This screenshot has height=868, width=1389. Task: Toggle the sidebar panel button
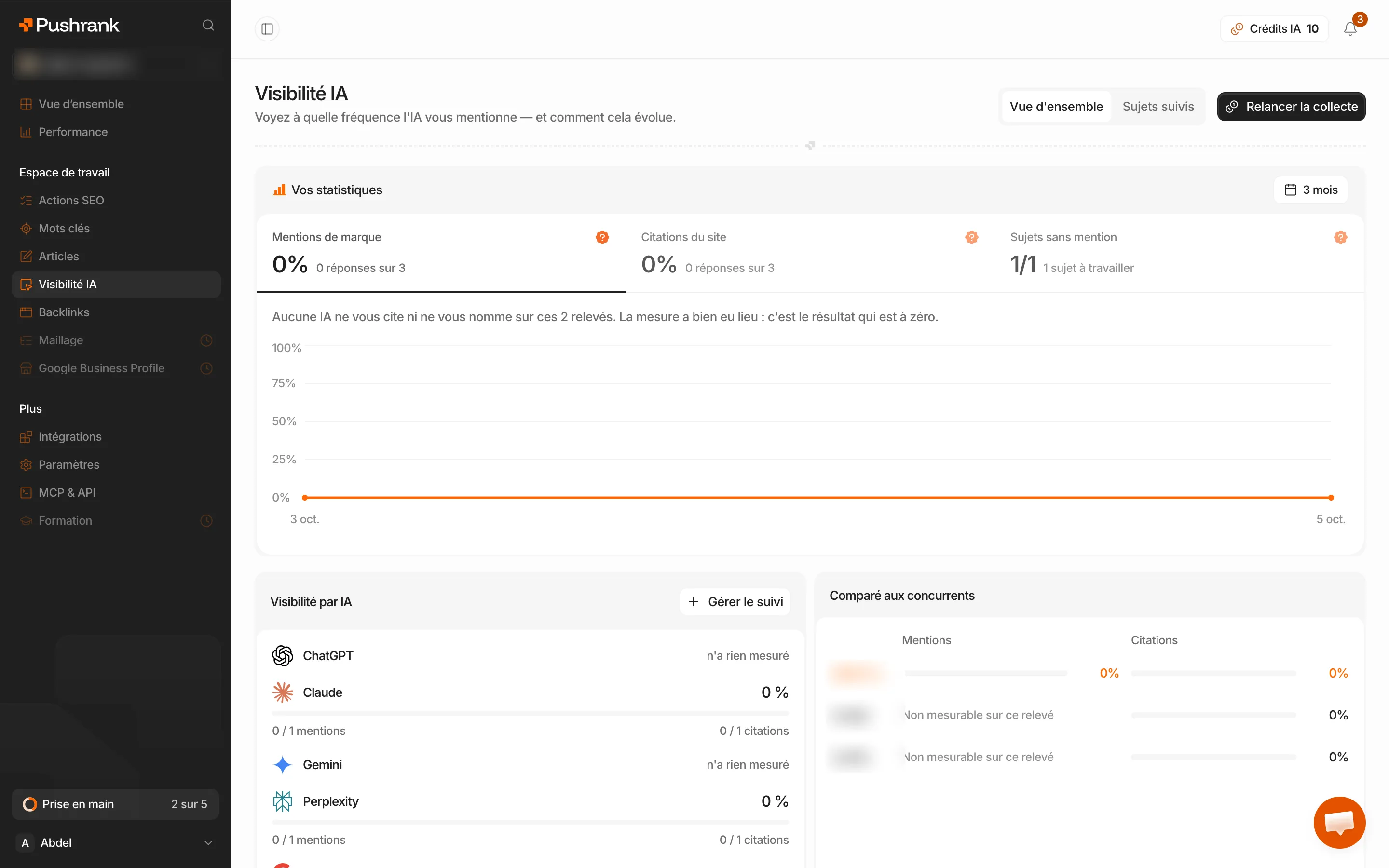[267, 29]
